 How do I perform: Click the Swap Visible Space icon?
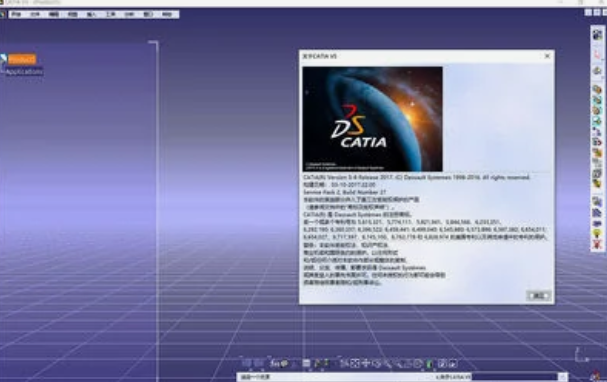click(453, 363)
